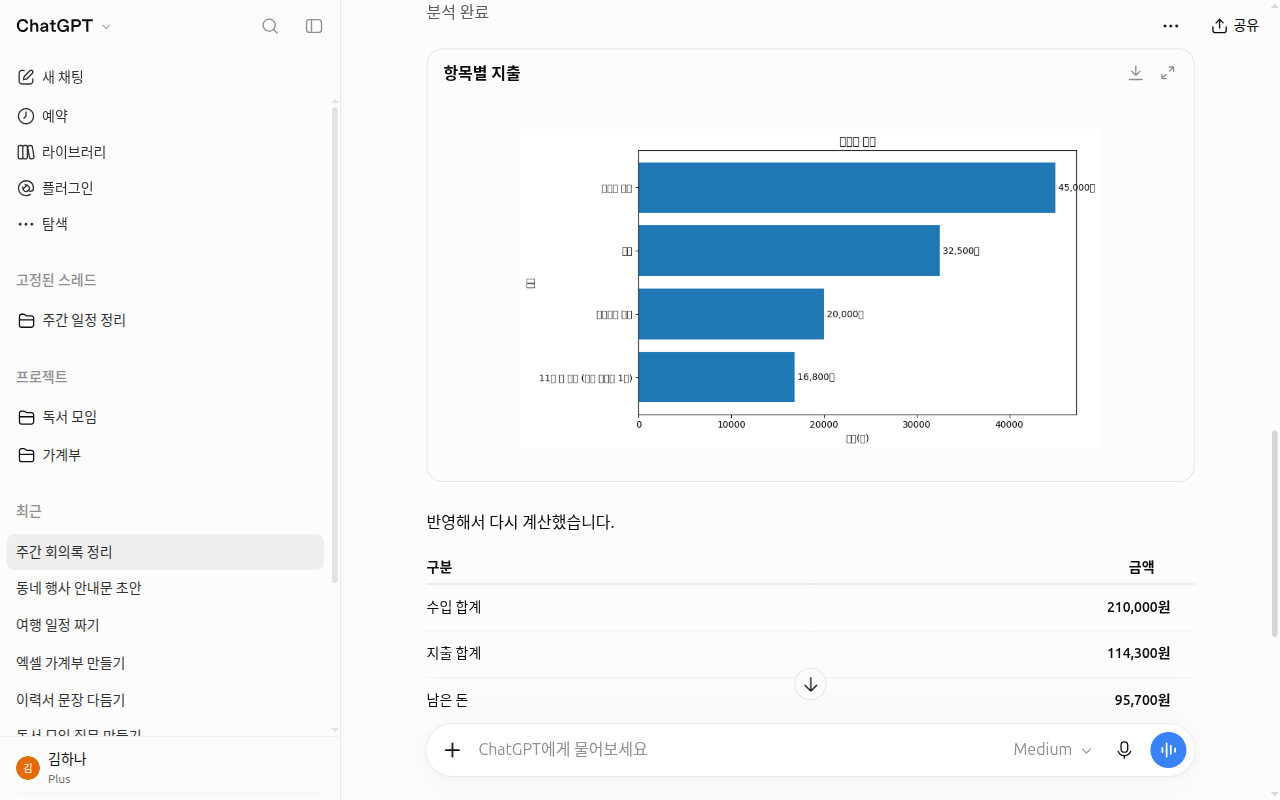
Task: Open the 가계부 project folder
Action: point(165,455)
